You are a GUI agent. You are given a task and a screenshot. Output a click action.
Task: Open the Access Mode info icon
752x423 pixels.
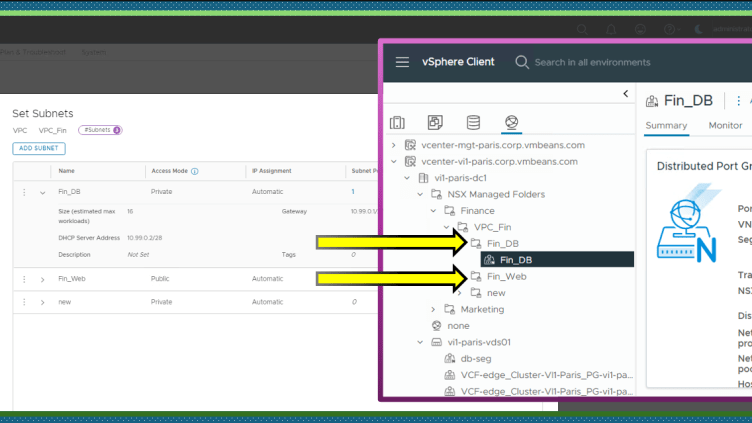(x=195, y=171)
